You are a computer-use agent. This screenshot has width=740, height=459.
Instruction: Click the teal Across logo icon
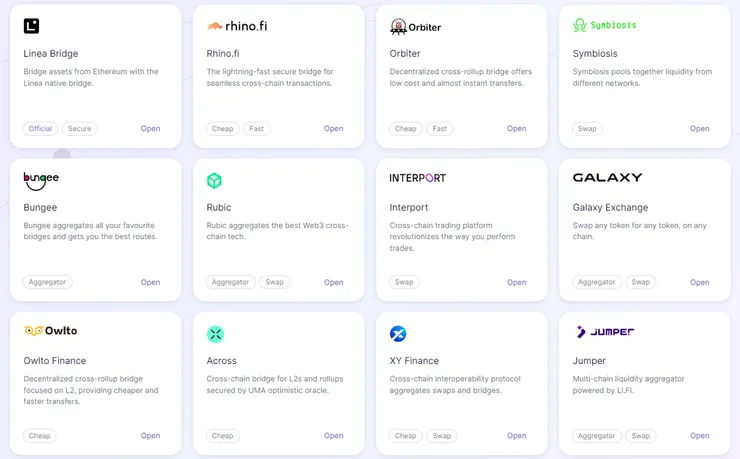click(215, 333)
